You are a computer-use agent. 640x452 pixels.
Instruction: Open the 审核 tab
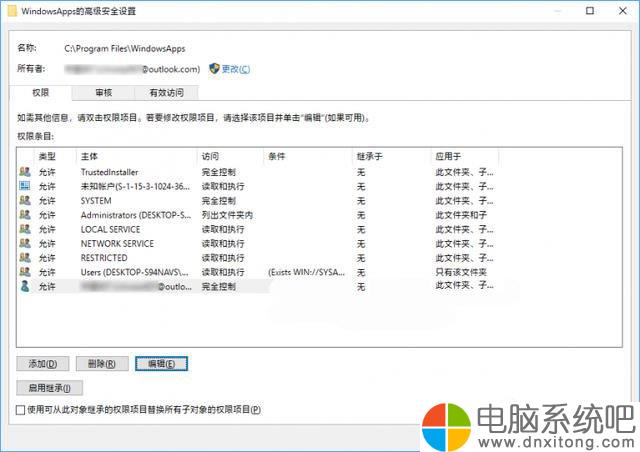point(103,93)
